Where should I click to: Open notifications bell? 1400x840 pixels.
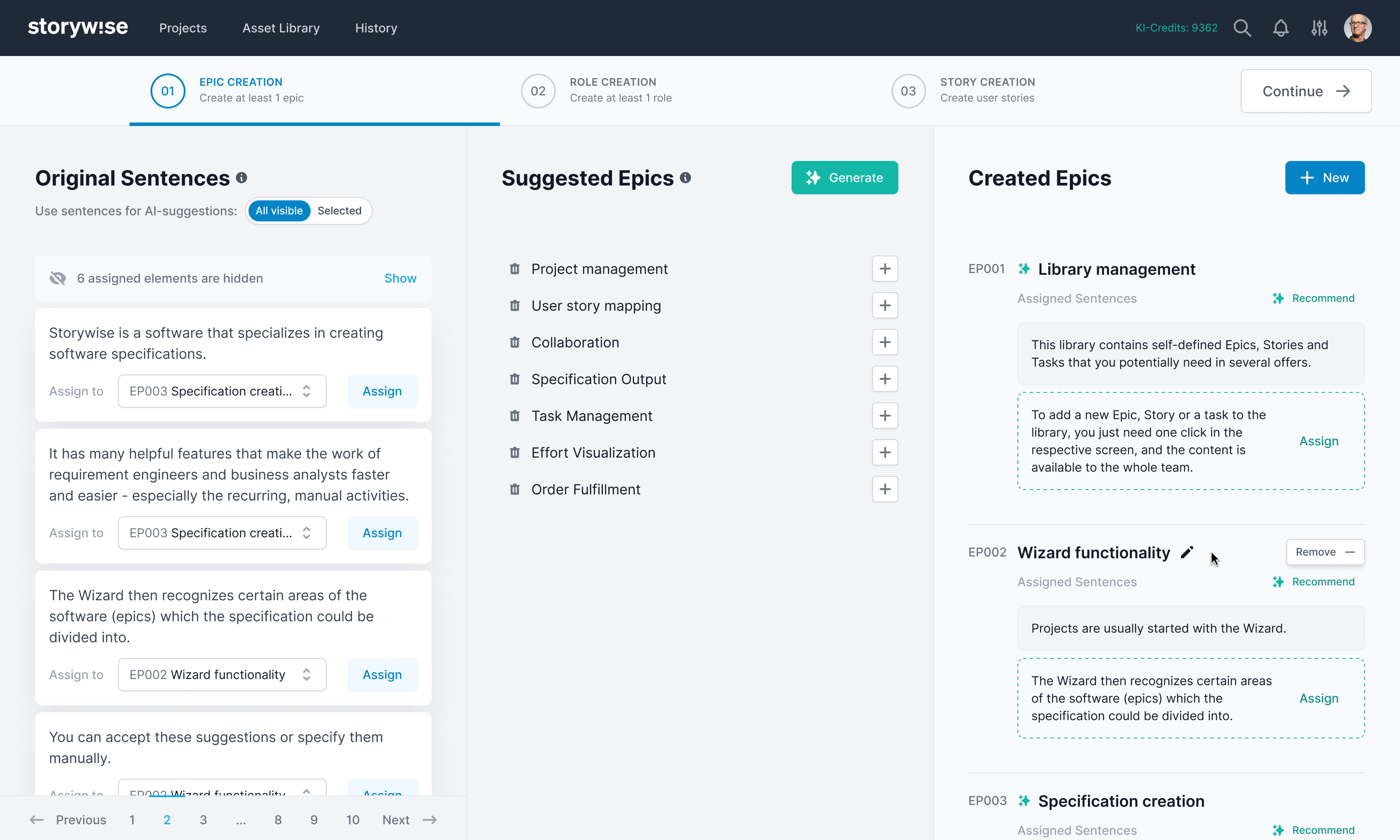click(x=1281, y=28)
